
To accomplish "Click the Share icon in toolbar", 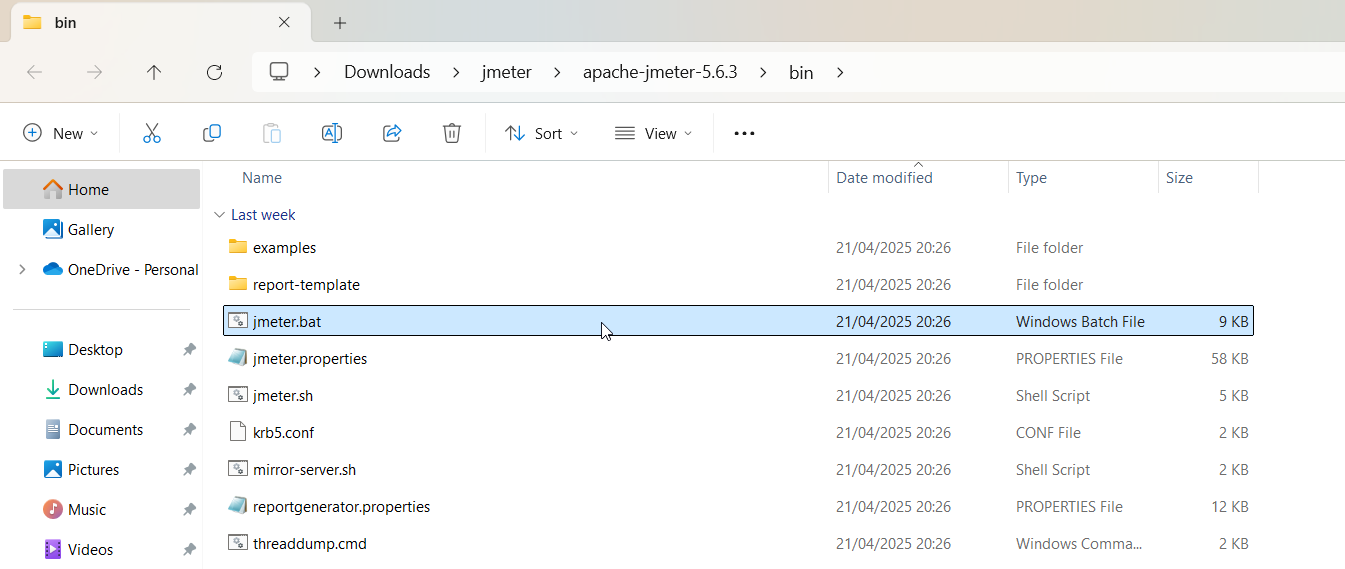I will coord(392,133).
